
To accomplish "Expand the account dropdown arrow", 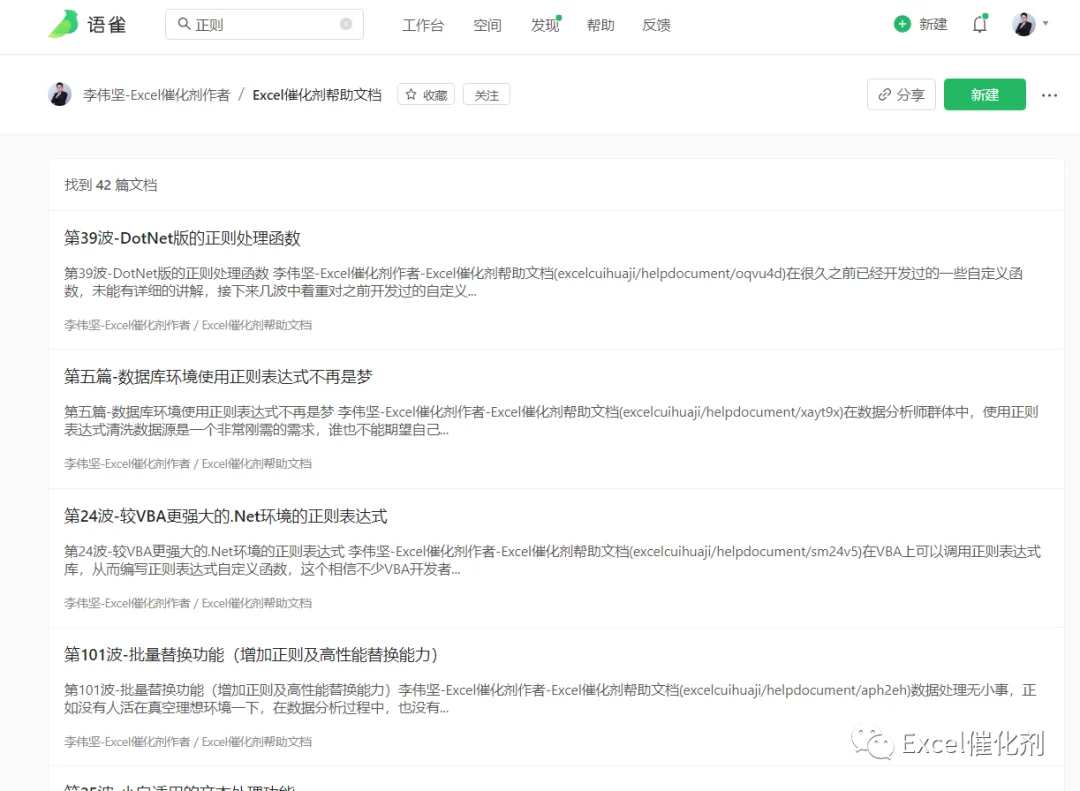I will (1046, 23).
